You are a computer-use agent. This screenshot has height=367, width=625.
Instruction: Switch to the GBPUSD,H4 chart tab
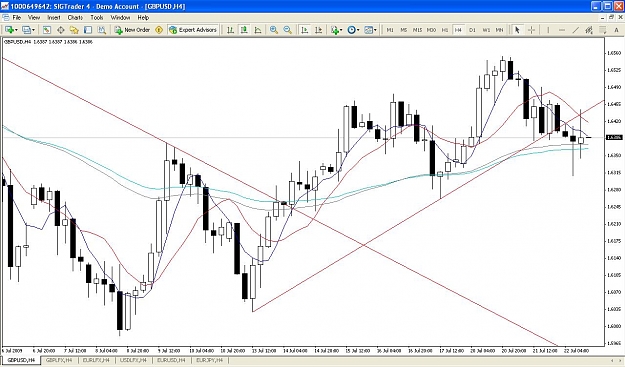click(x=22, y=360)
